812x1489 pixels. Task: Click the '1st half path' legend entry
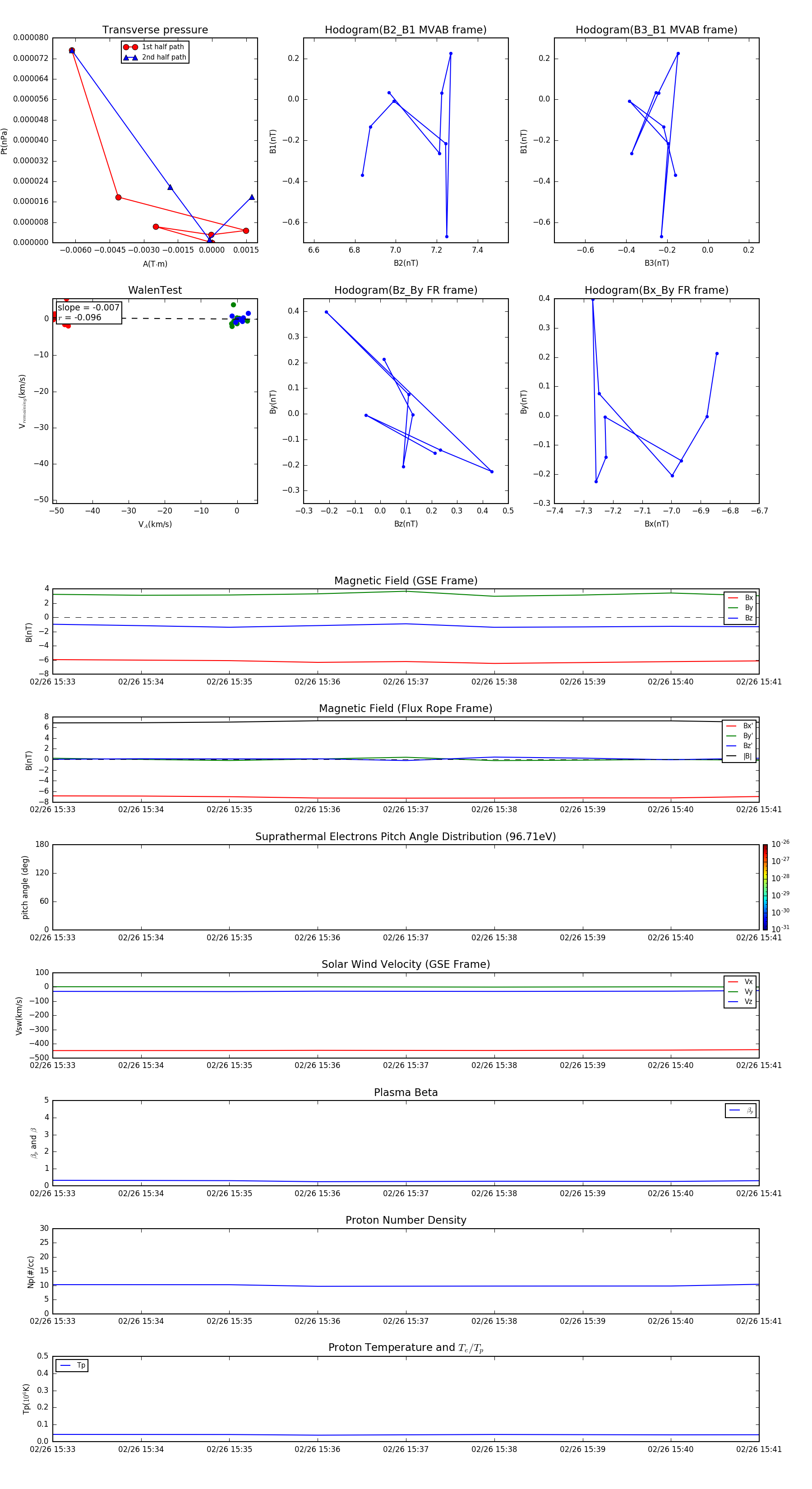[154, 47]
